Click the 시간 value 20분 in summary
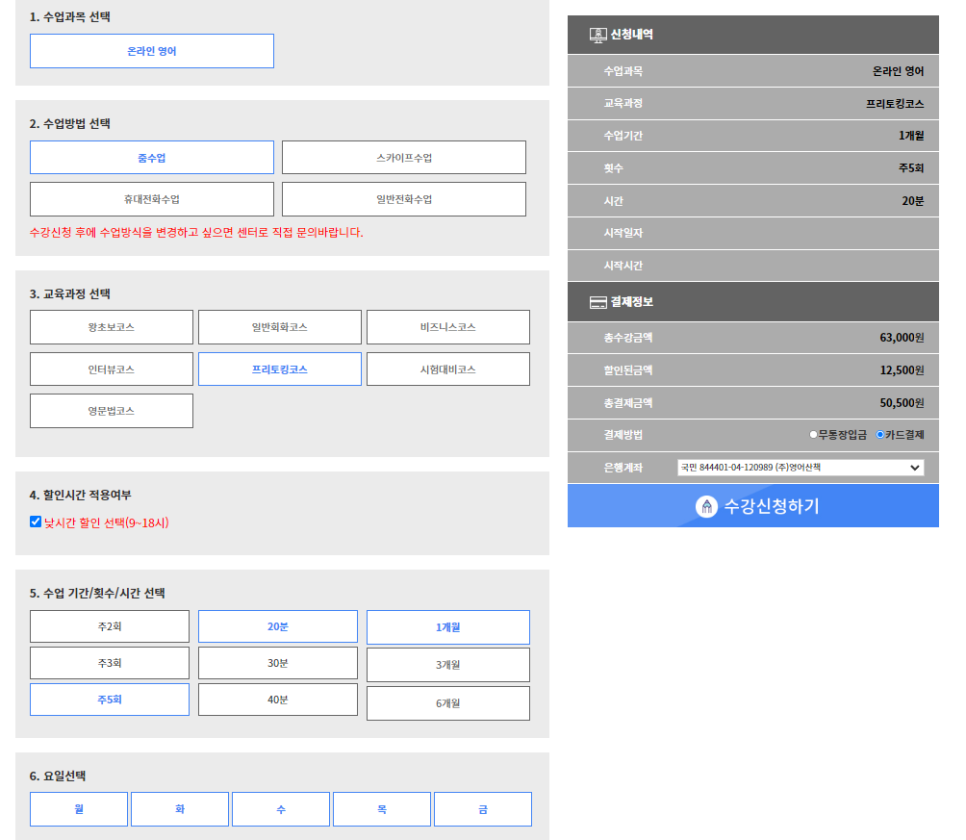This screenshot has width=966, height=840. coord(913,201)
